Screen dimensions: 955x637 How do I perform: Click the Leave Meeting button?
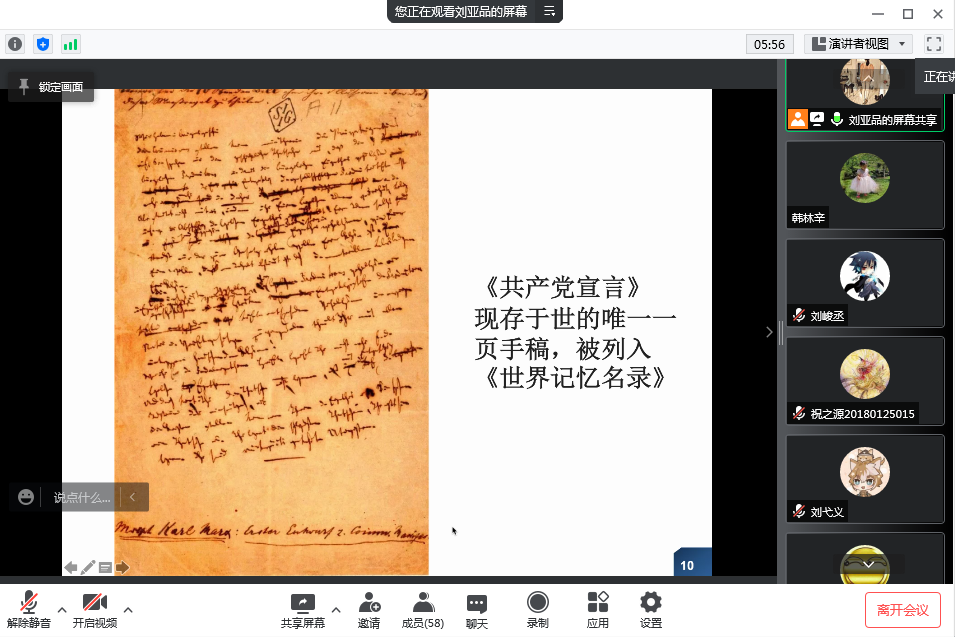(x=903, y=610)
